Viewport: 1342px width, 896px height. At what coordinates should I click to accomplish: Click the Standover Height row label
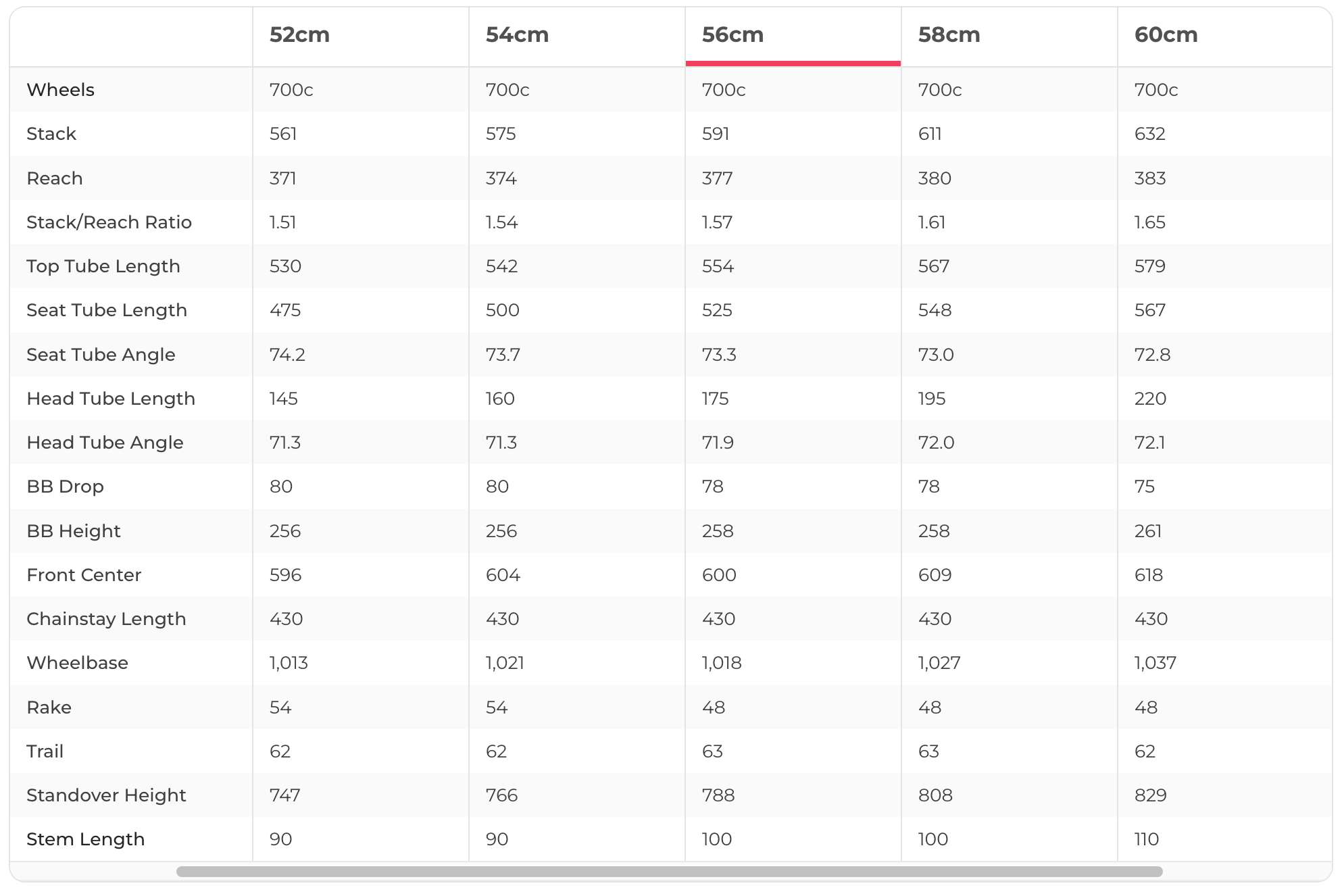pyautogui.click(x=106, y=795)
